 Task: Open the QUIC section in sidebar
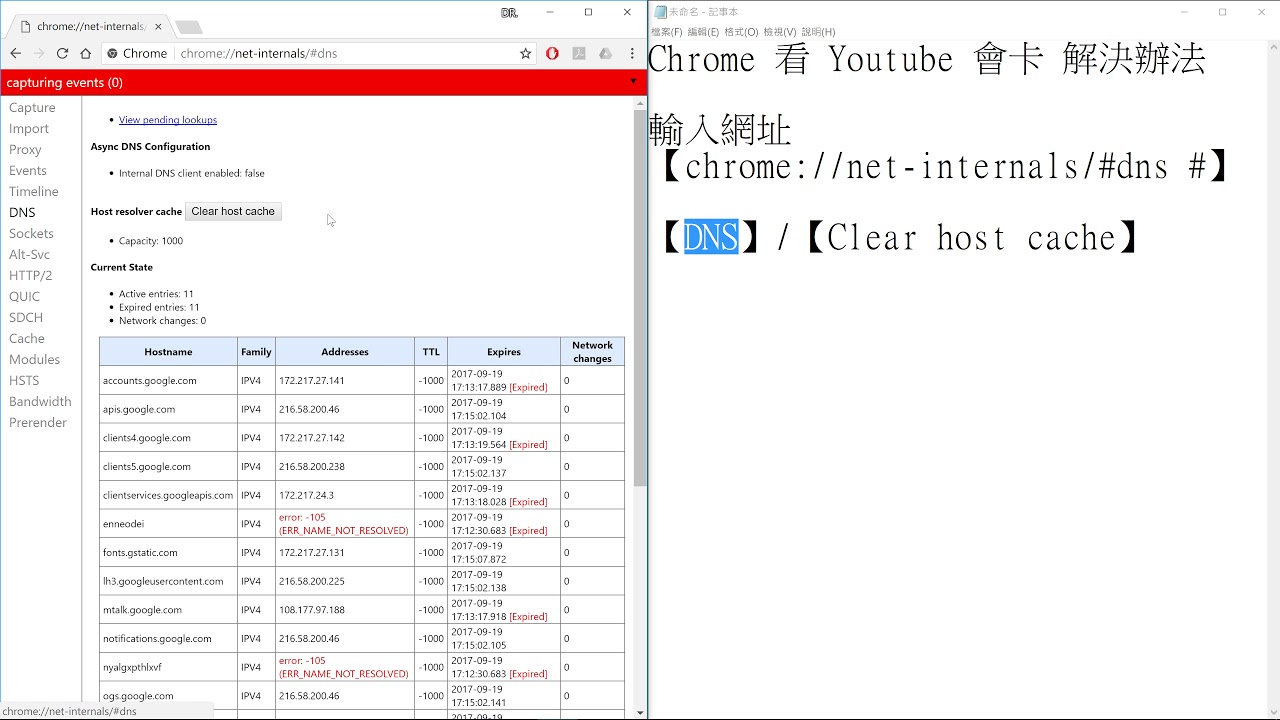click(x=25, y=296)
